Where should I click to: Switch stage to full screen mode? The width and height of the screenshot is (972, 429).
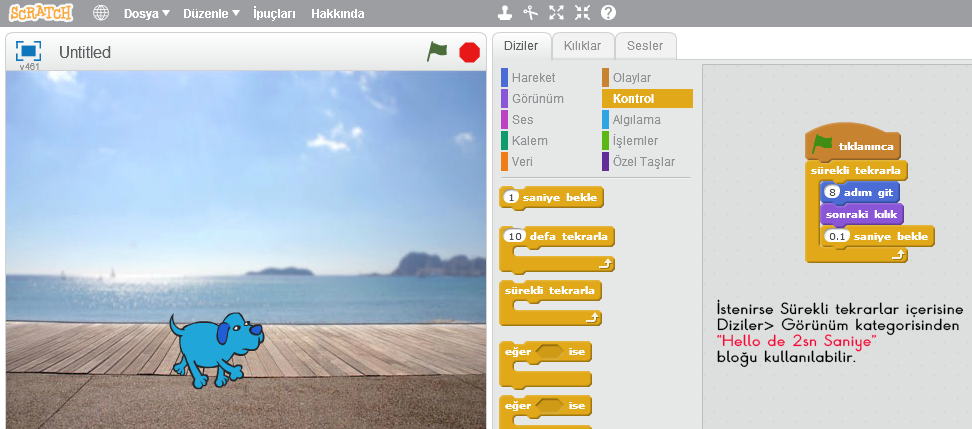pos(29,51)
